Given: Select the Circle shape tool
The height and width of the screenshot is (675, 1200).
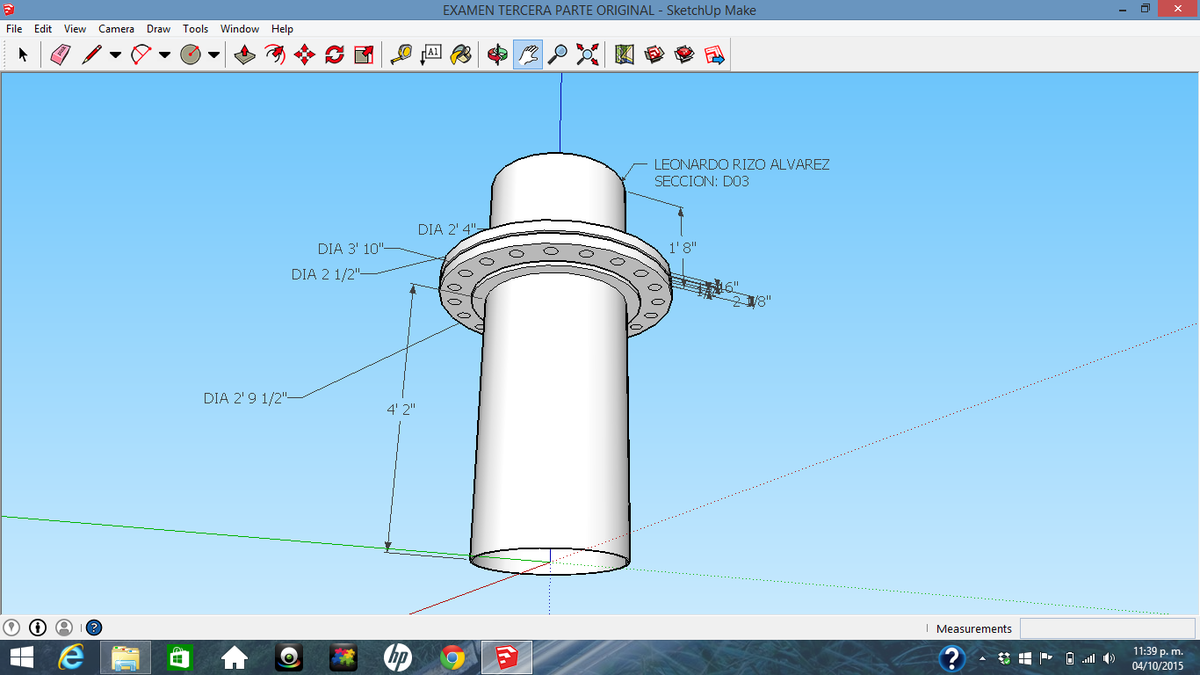Looking at the screenshot, I should click(x=191, y=55).
